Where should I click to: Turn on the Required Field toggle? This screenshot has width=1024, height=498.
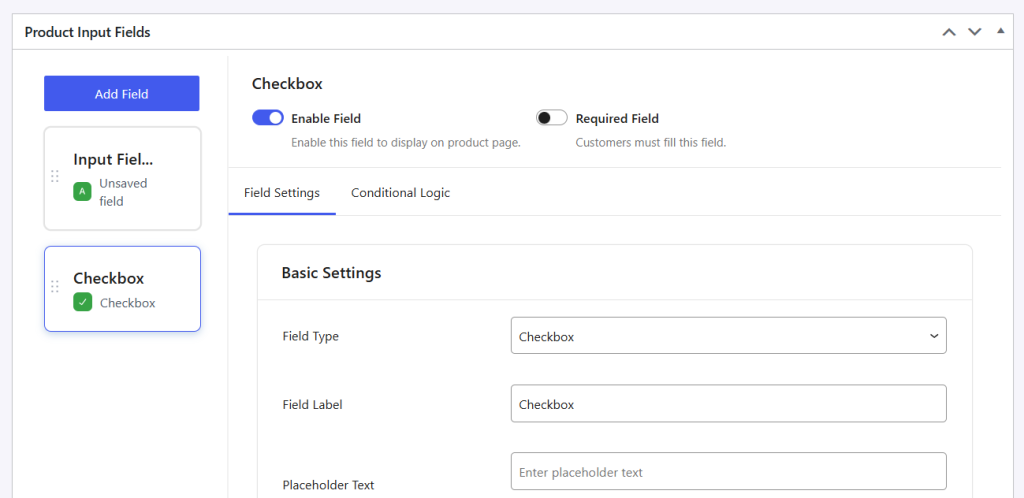(552, 118)
